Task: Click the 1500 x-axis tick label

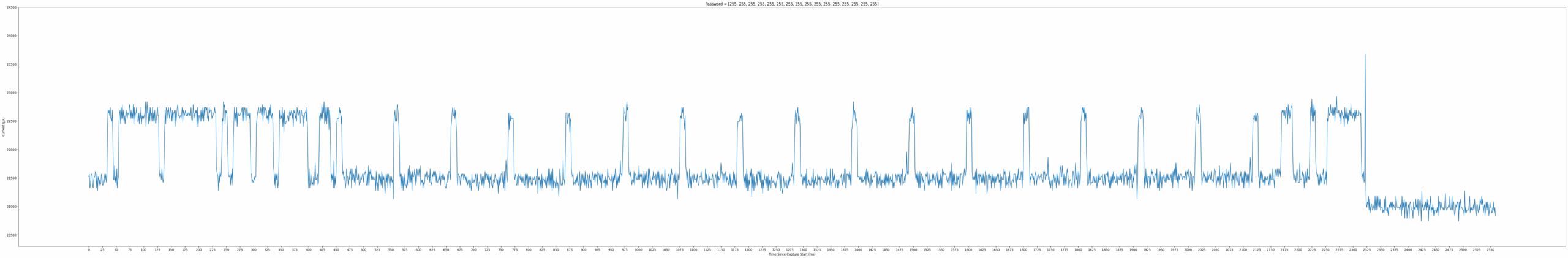Action: 913,250
